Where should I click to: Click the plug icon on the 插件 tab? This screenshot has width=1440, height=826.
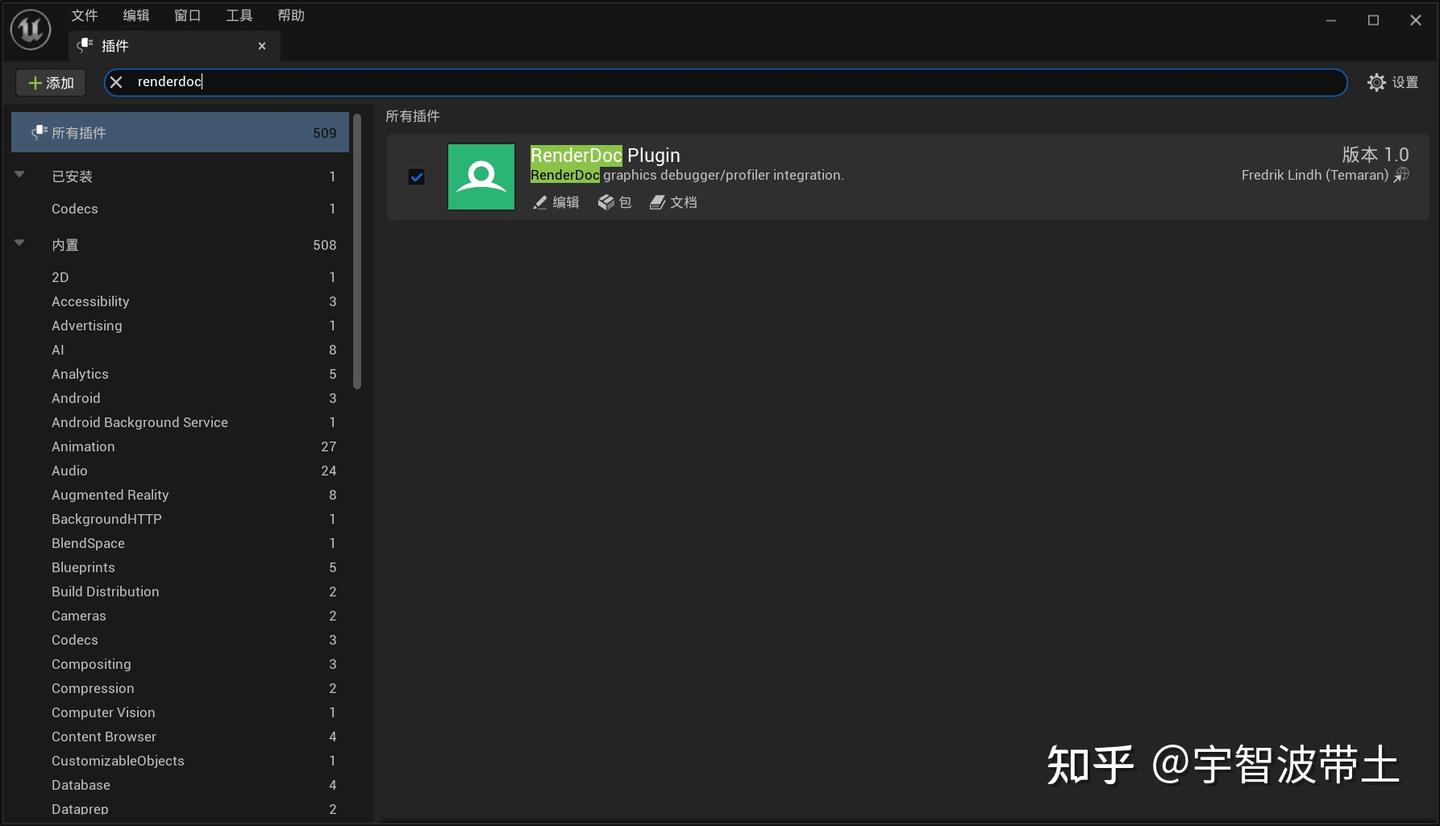[84, 45]
